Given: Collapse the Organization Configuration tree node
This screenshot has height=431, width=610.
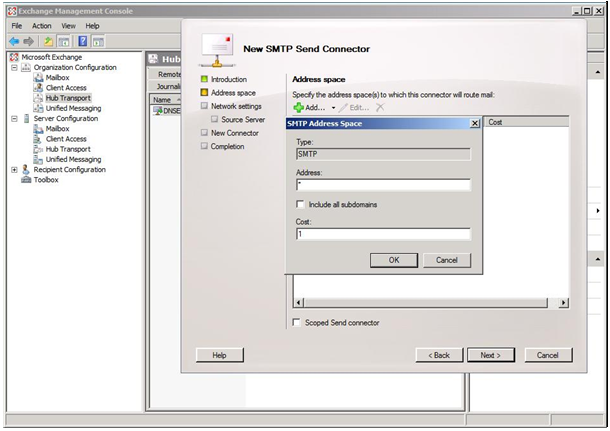Looking at the screenshot, I should point(14,68).
